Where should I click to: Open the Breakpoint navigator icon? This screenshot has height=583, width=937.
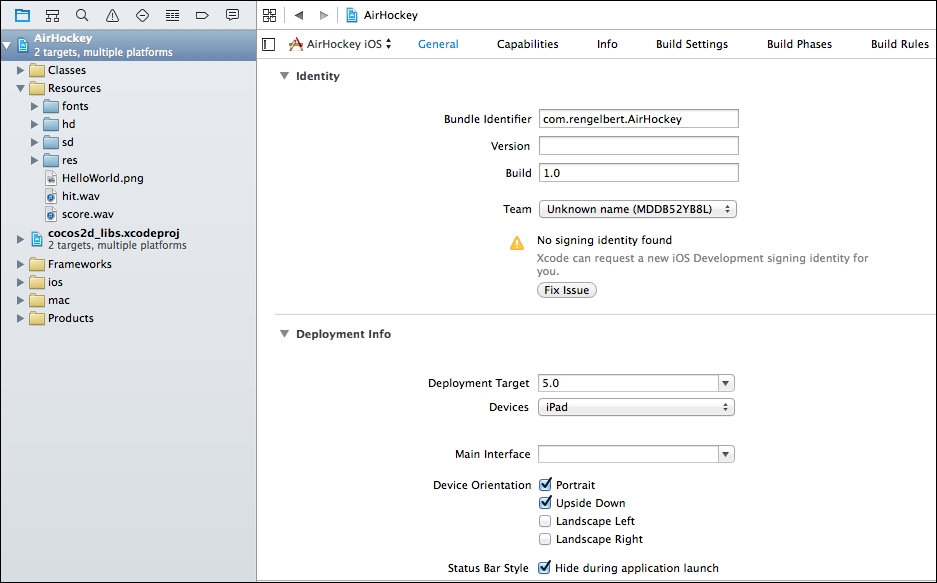click(202, 16)
